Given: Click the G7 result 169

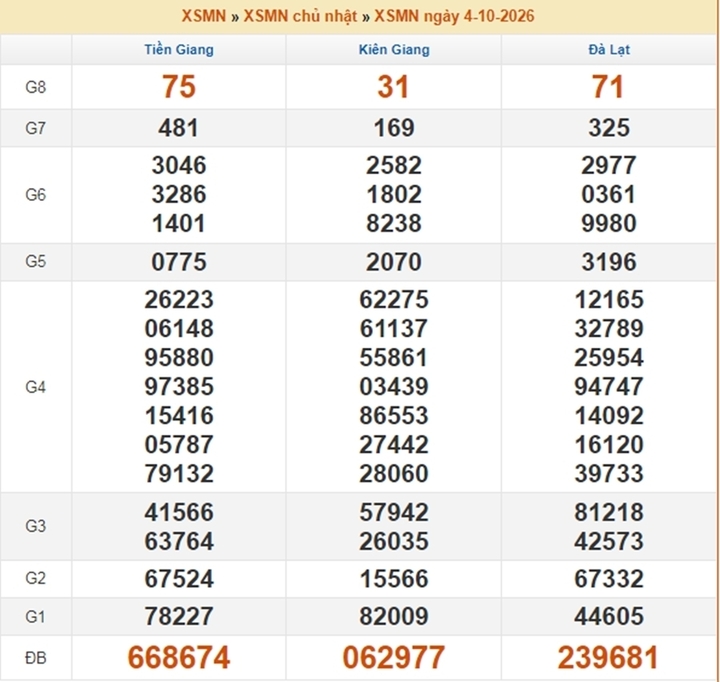Looking at the screenshot, I should point(394,128).
